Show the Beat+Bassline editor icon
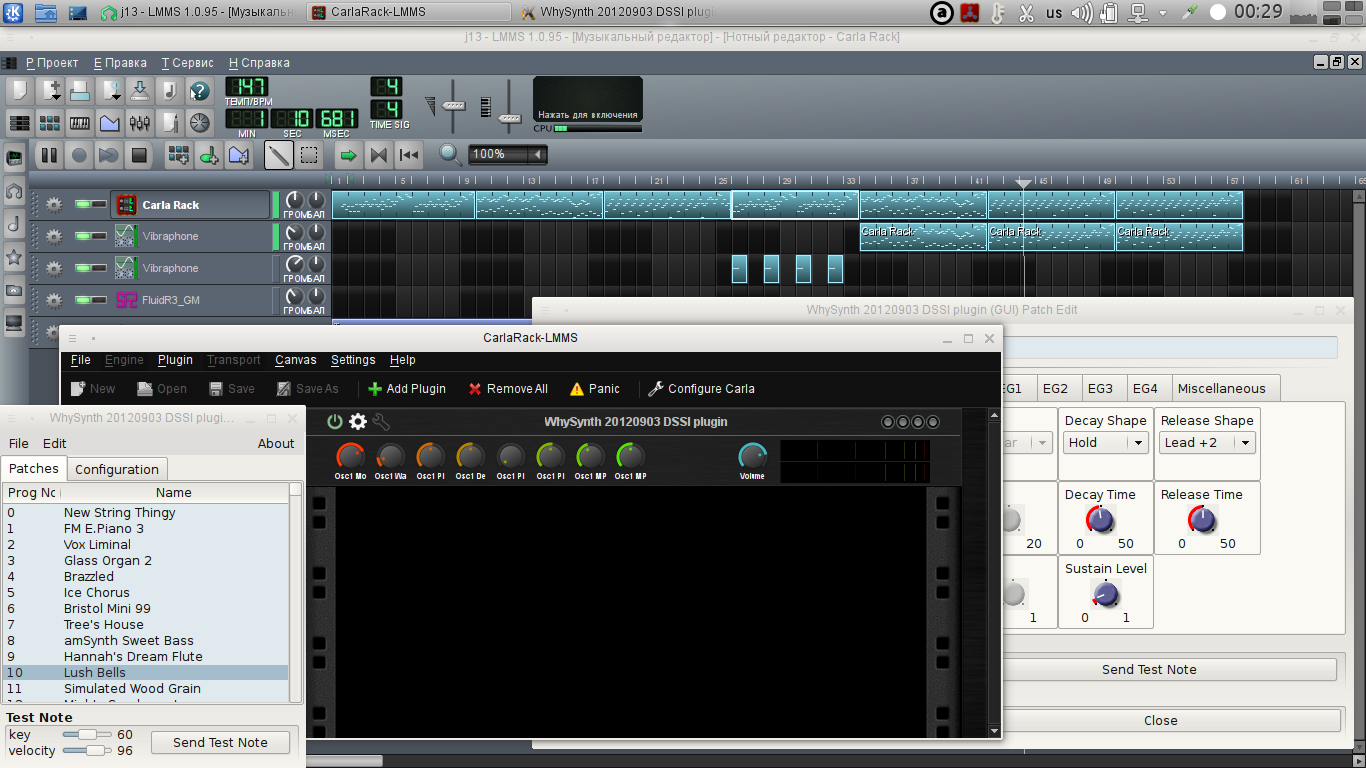 coord(50,123)
